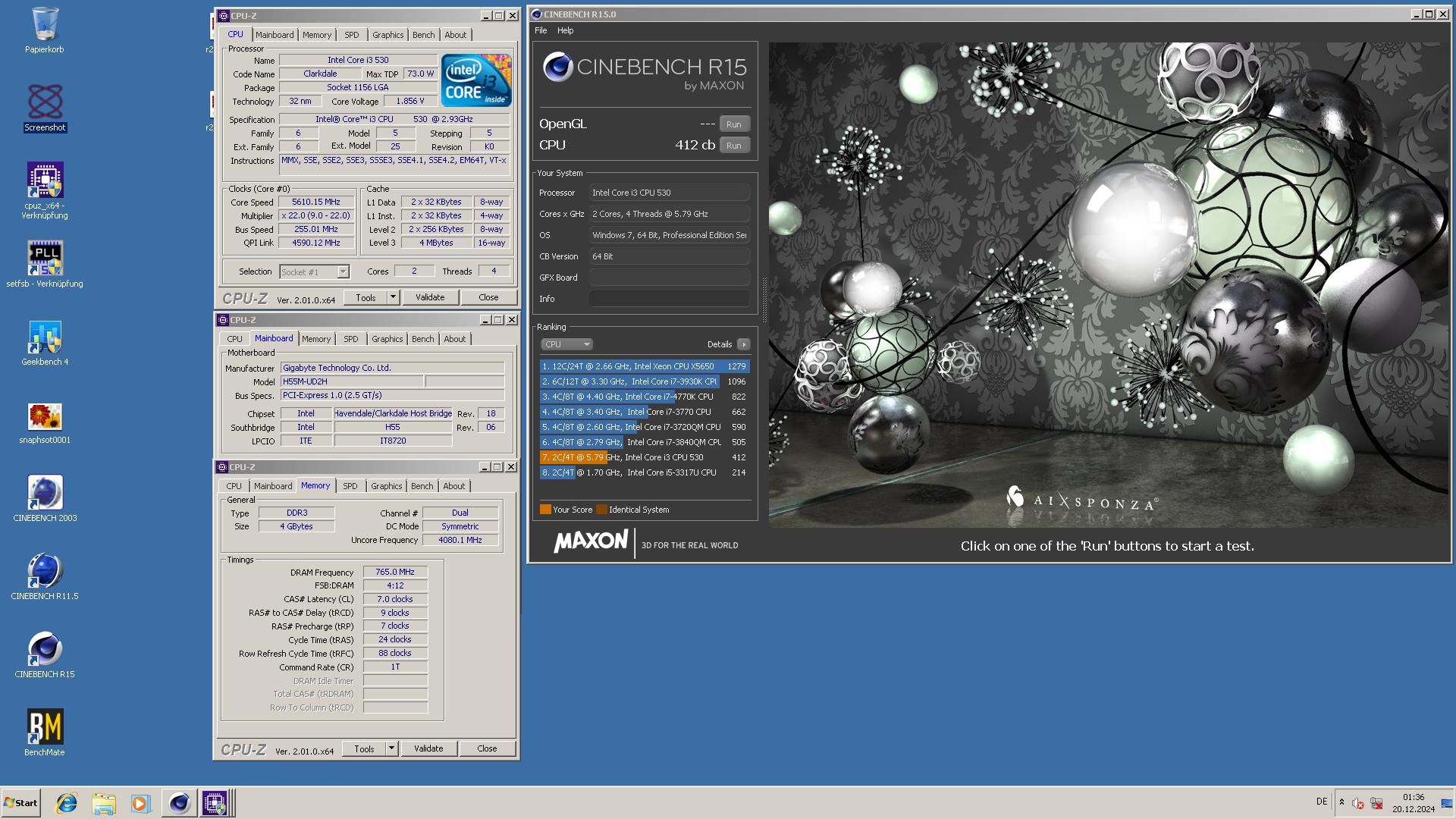Viewport: 1456px width, 819px height.
Task: Open Windows Explorer folder in taskbar
Action: click(104, 803)
